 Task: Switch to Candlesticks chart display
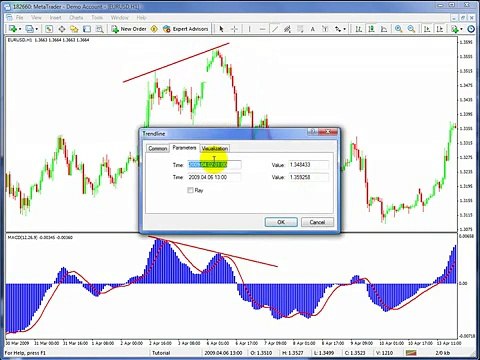pos(371,29)
